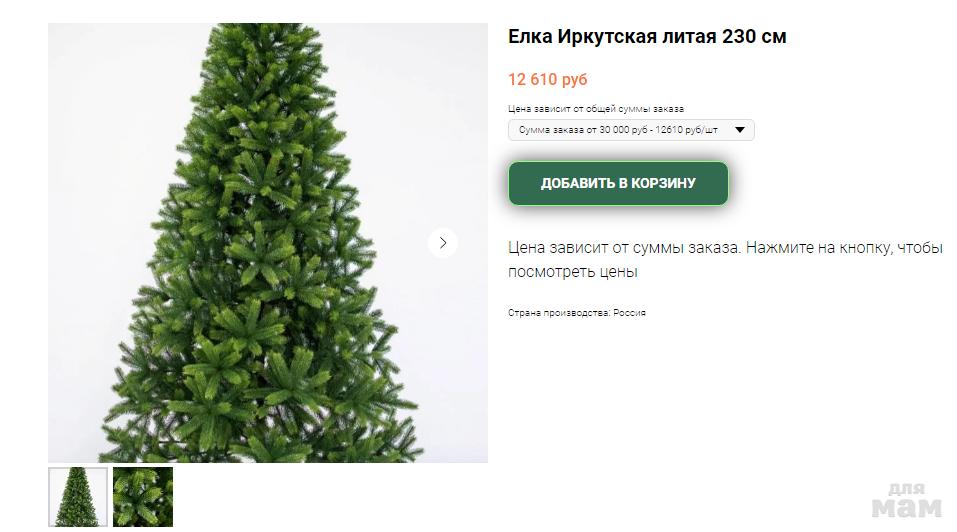Open the large tree photo
The width and height of the screenshot is (957, 532).
(x=268, y=243)
